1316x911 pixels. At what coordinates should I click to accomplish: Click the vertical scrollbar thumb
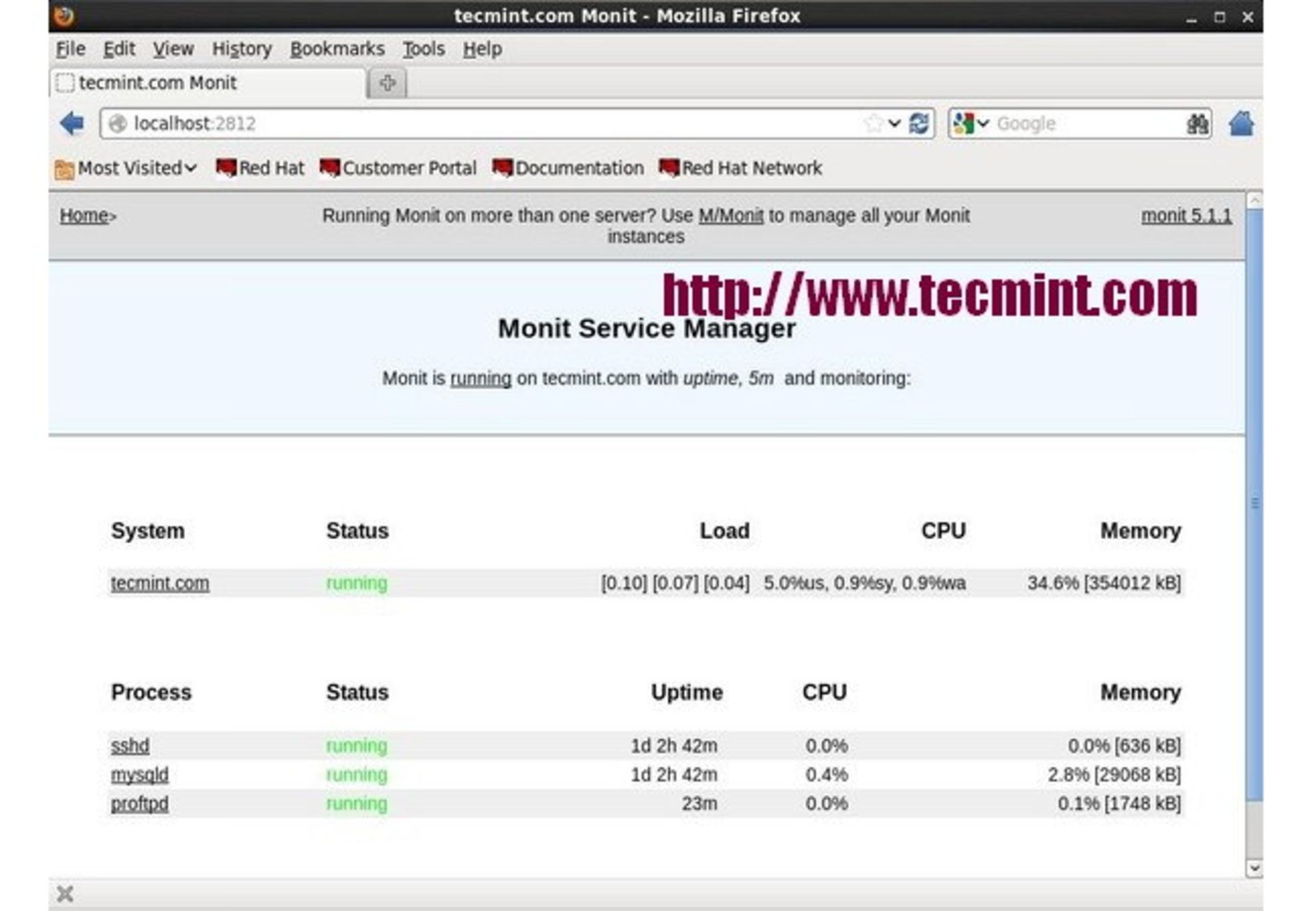tap(1254, 504)
